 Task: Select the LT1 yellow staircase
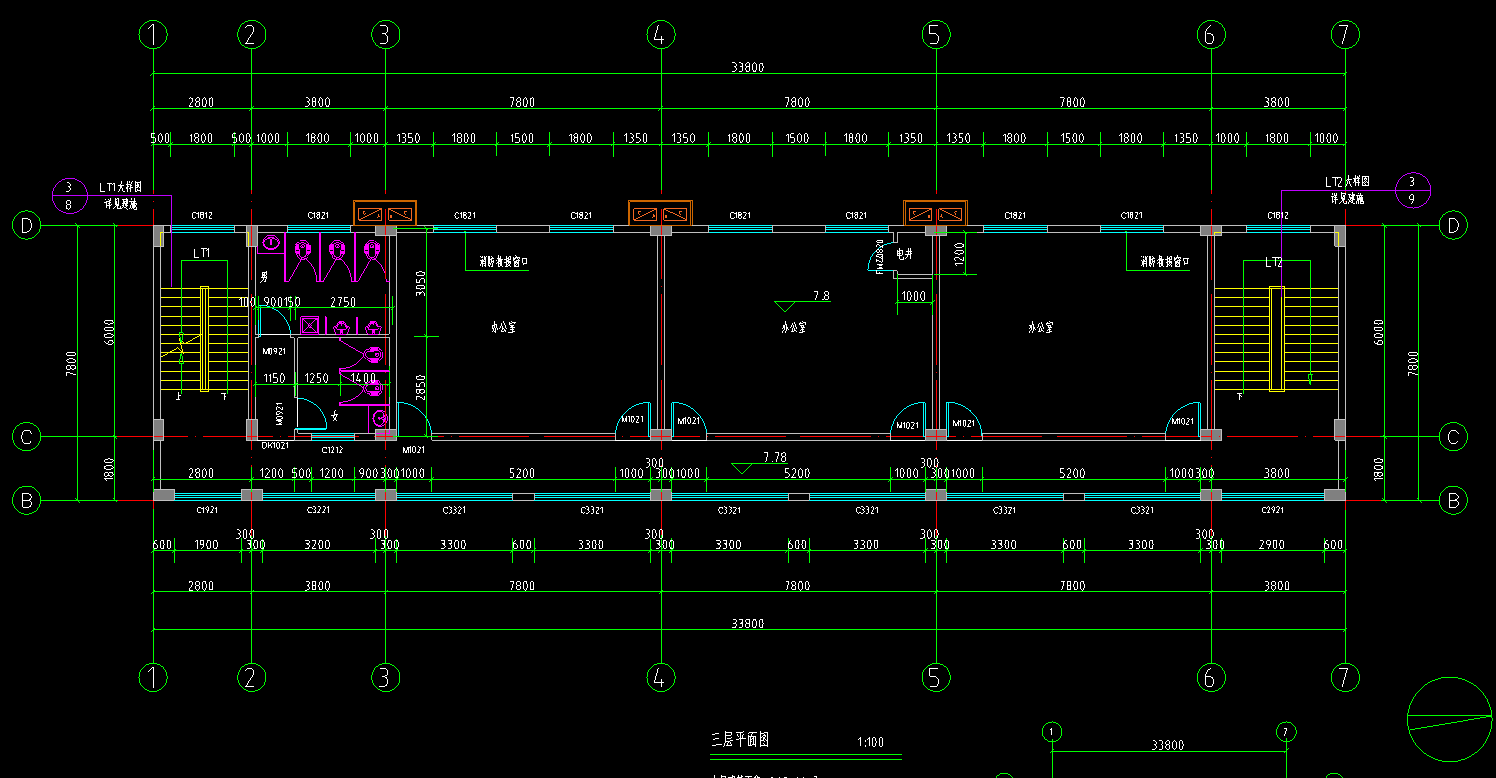tap(204, 339)
